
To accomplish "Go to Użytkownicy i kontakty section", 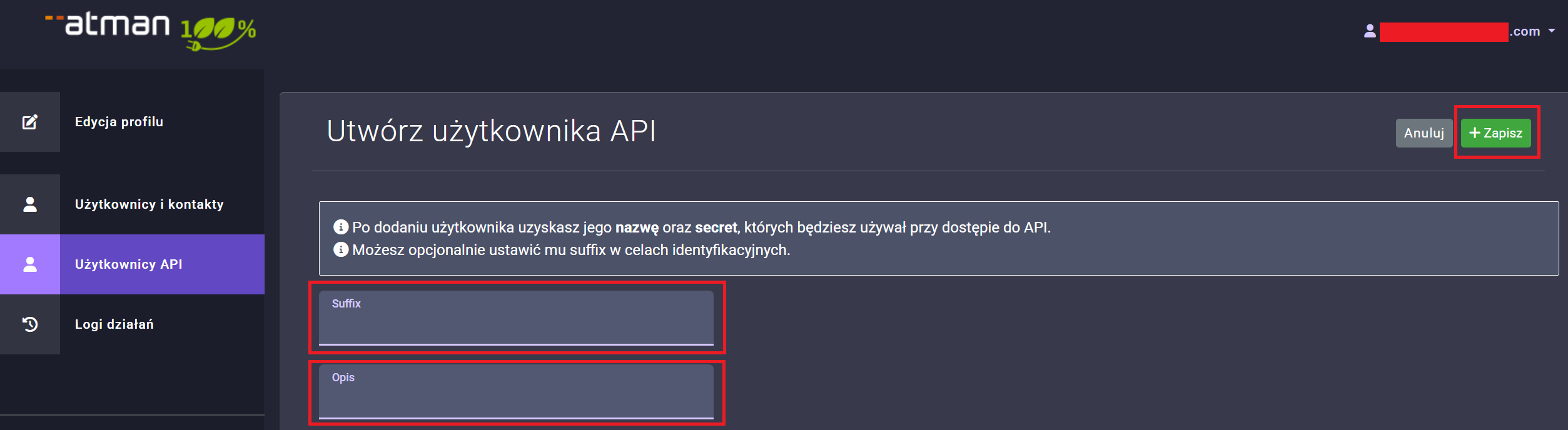I will 149,204.
